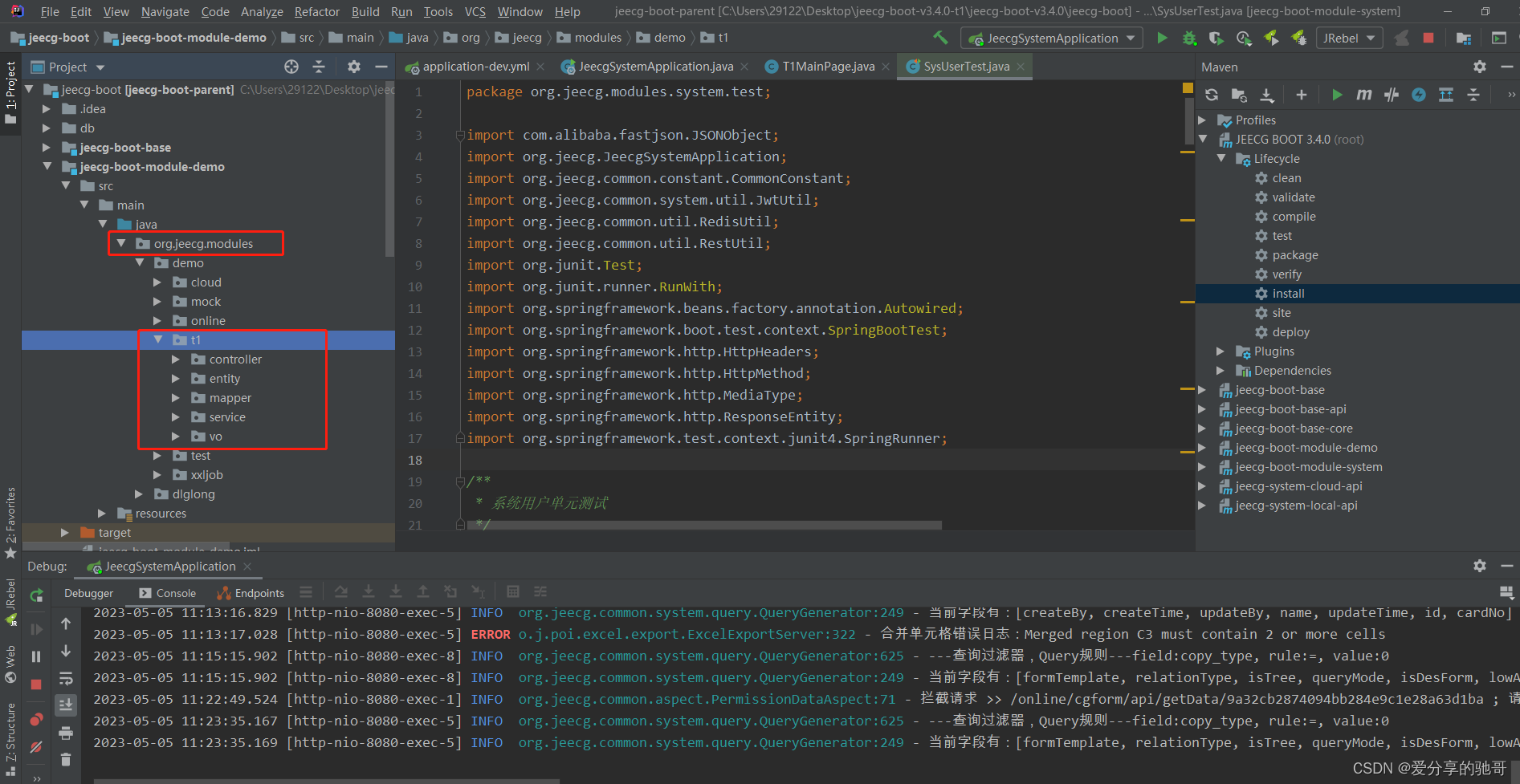The image size is (1520, 784).
Task: Open the JRebel dropdown in the toolbar
Action: (x=1349, y=38)
